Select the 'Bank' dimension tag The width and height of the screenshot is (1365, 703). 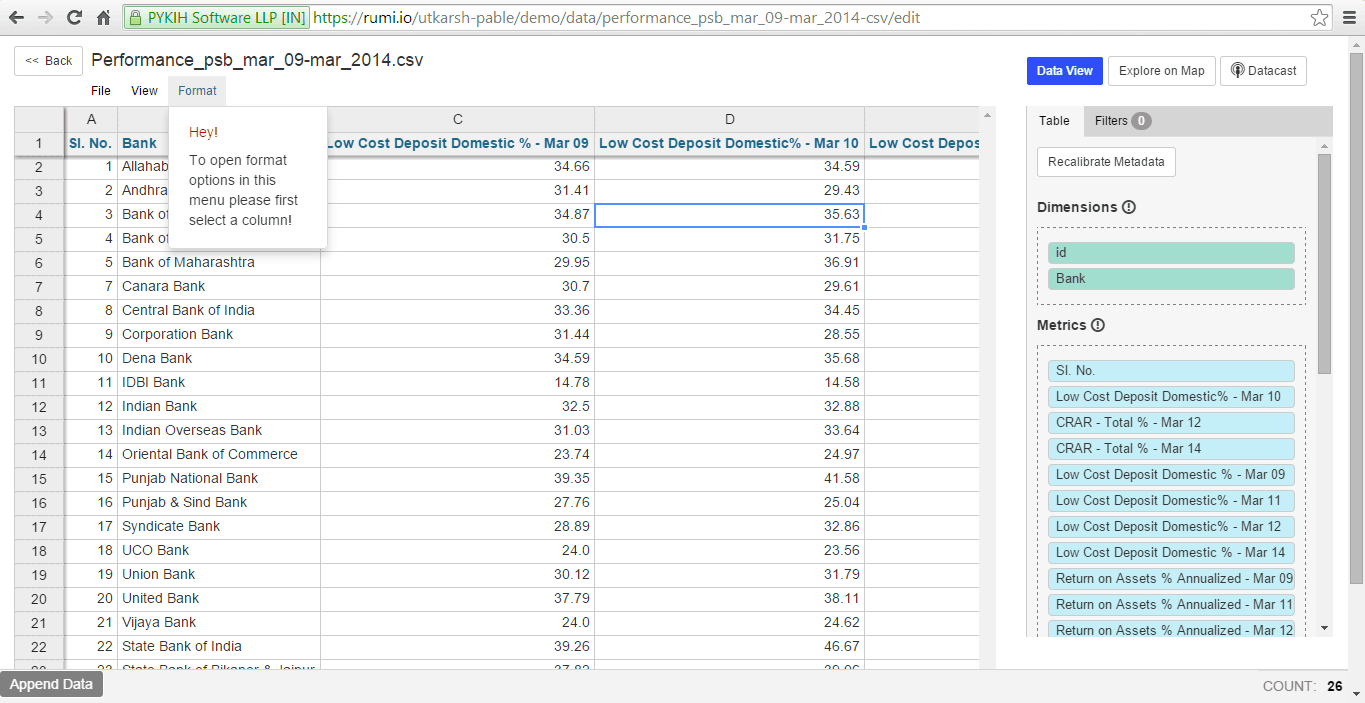click(1171, 279)
